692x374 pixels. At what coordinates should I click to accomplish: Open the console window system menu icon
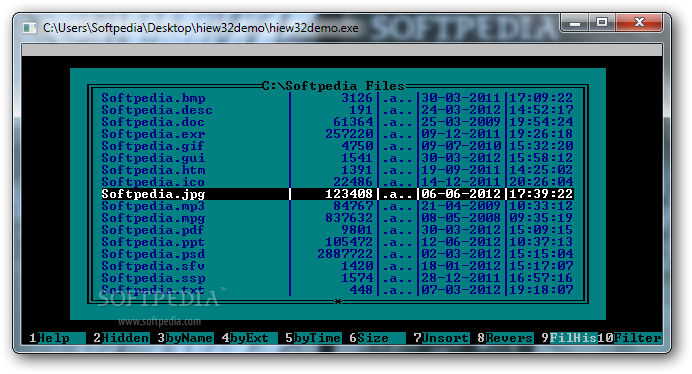[30, 28]
